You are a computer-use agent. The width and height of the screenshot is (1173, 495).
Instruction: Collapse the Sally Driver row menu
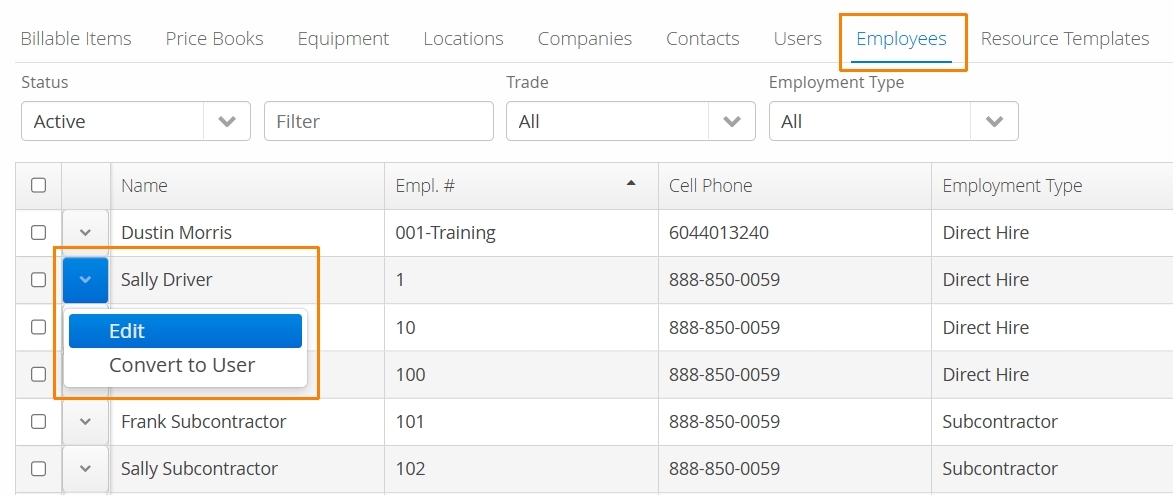85,280
